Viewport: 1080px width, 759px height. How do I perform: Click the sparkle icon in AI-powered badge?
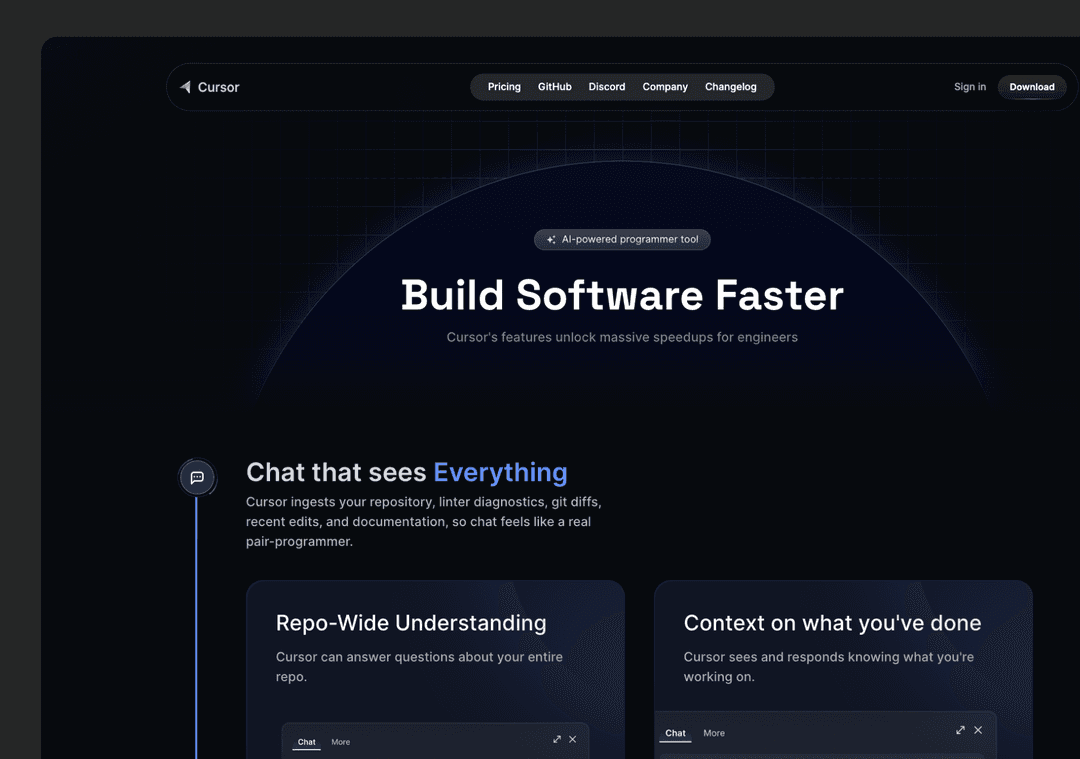(551, 240)
